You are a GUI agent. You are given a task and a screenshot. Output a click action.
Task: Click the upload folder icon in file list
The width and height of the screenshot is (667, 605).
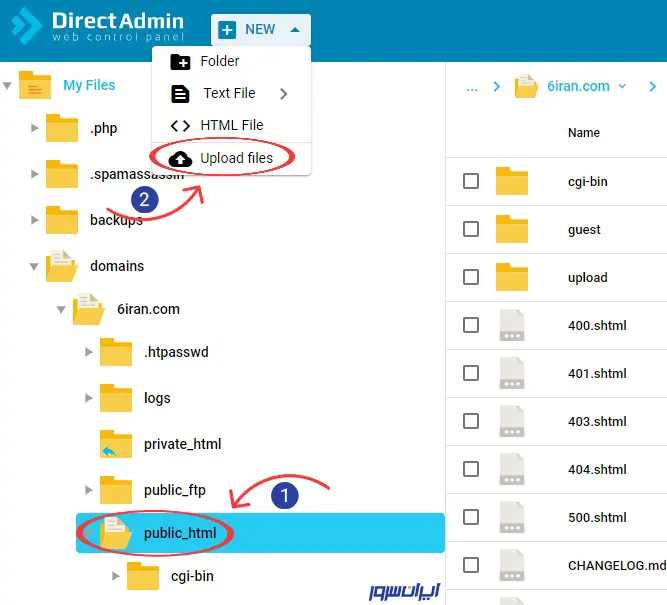[512, 277]
